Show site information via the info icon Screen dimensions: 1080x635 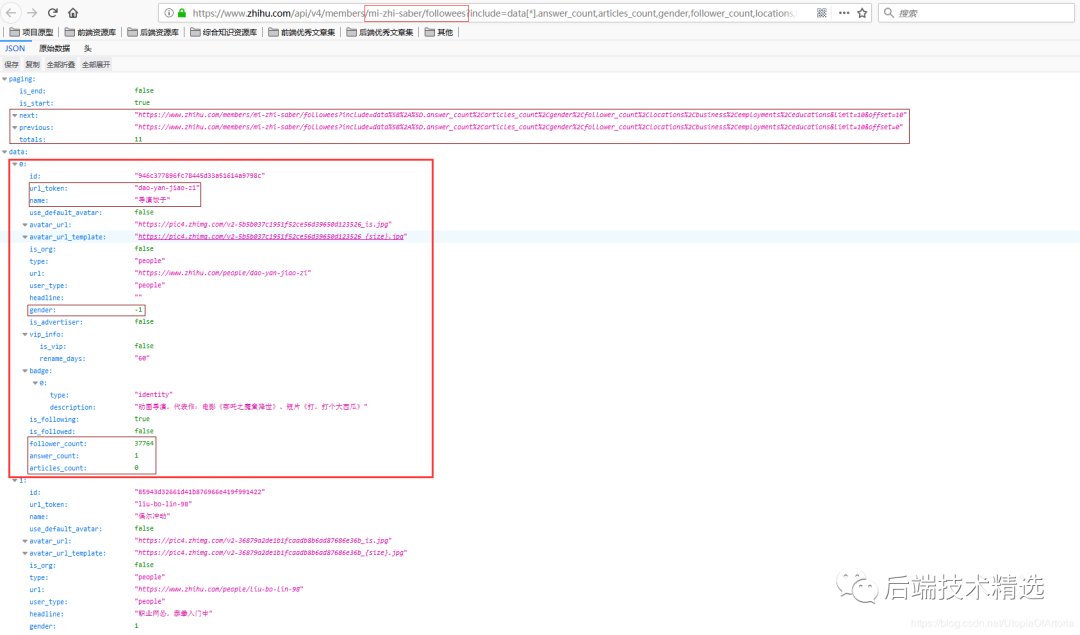tap(169, 12)
